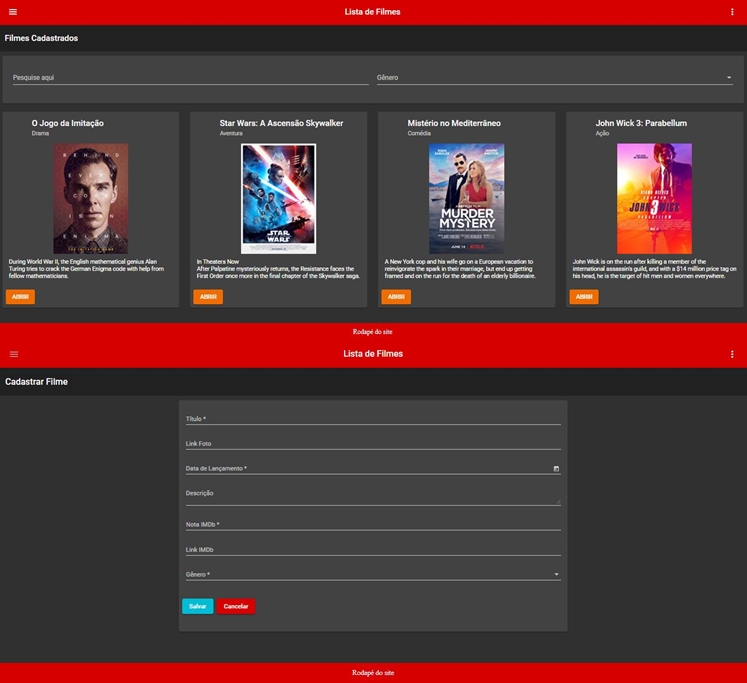Click the 'Filmes Cadastrados' heading
The height and width of the screenshot is (683, 747).
coord(41,38)
